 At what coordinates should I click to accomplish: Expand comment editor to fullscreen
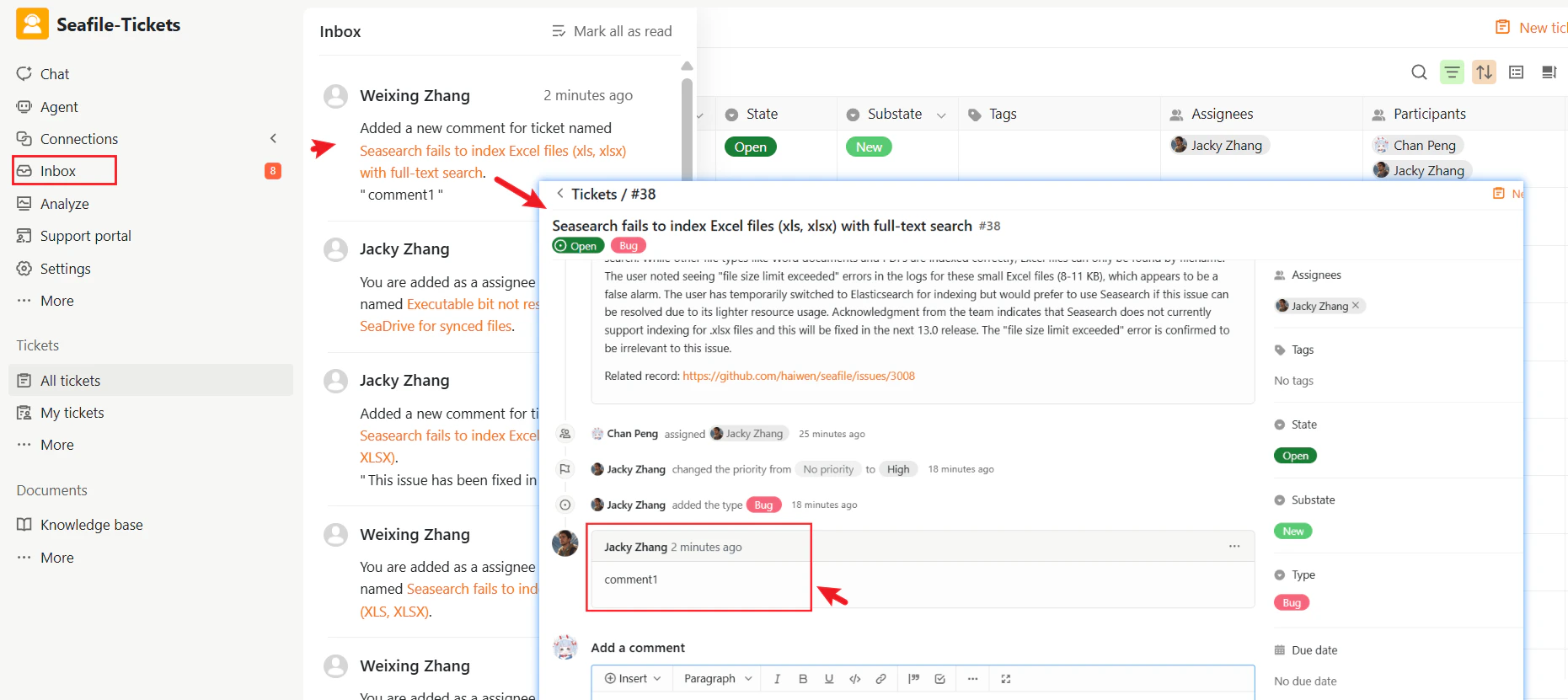pyautogui.click(x=1006, y=679)
